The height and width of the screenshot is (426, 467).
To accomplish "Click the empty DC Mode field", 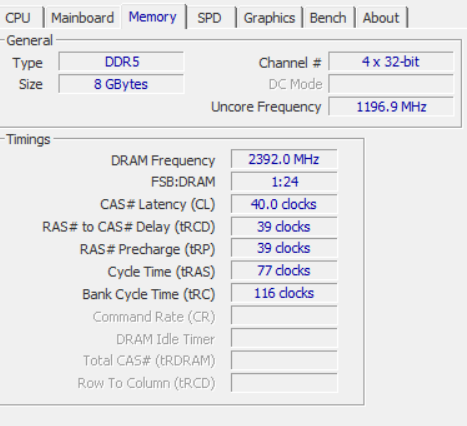I will point(391,84).
